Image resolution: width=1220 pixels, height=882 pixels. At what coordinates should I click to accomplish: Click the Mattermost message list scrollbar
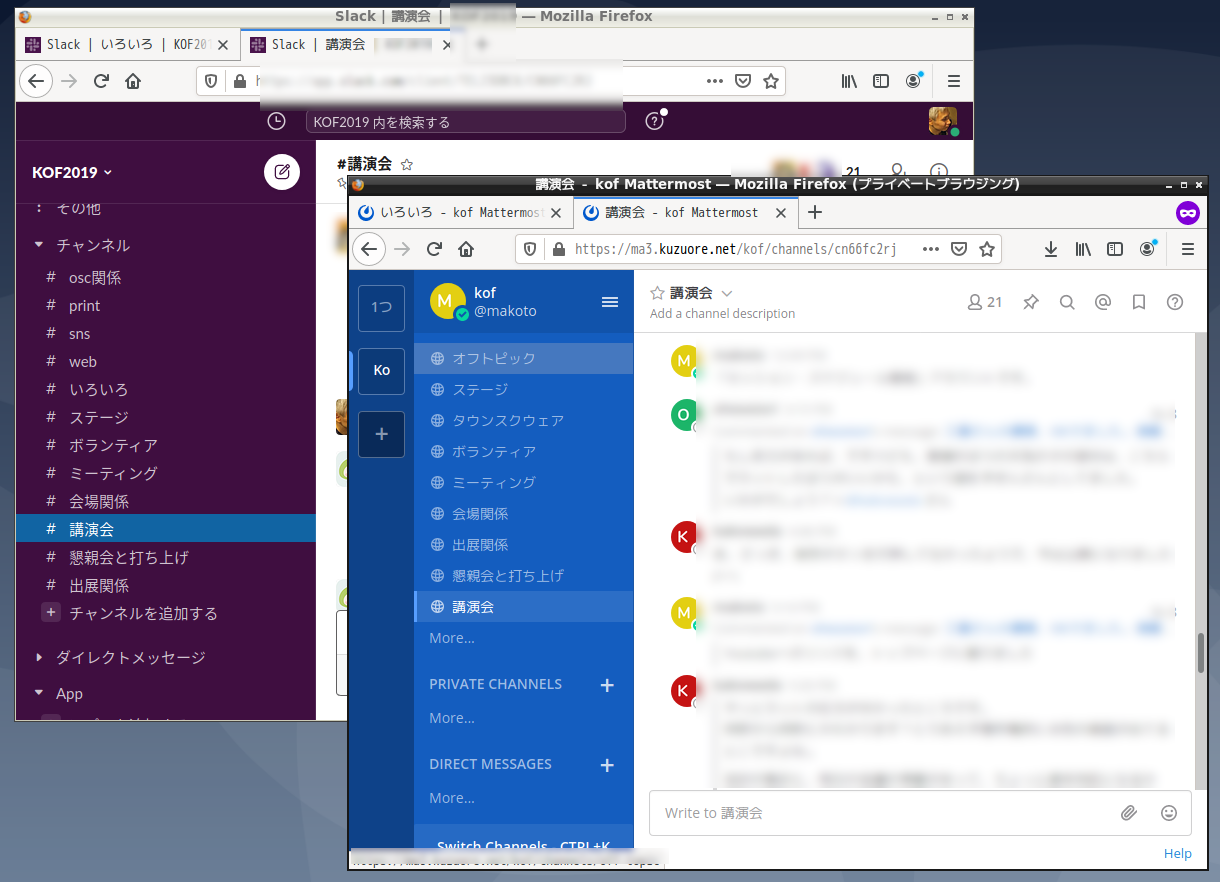tap(1201, 652)
